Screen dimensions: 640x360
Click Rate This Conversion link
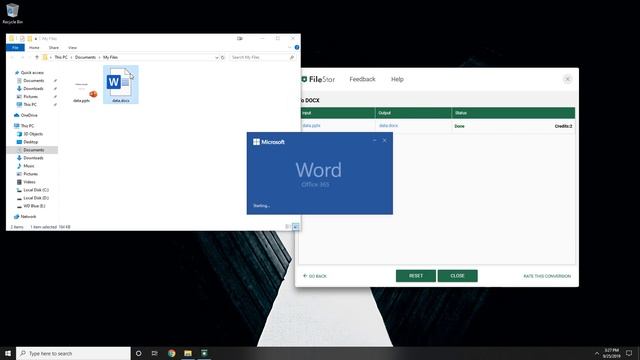click(547, 276)
